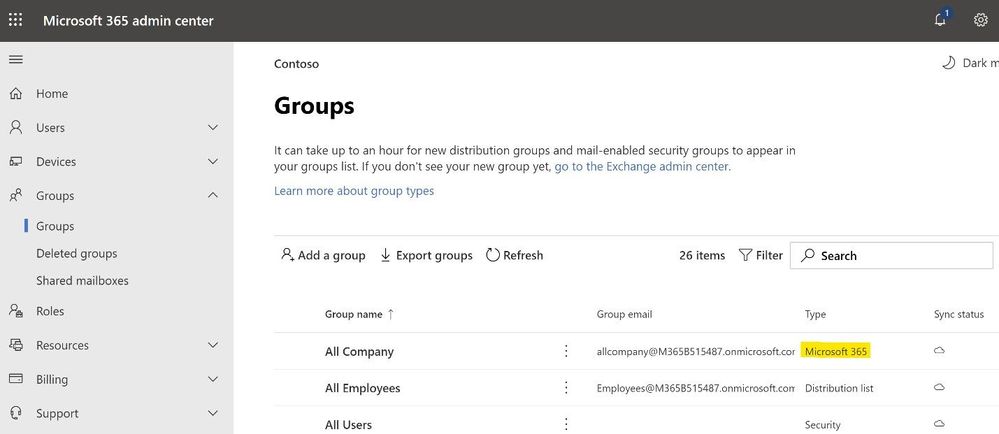The image size is (999, 434).
Task: Open Shared mailboxes page
Action: click(x=82, y=280)
